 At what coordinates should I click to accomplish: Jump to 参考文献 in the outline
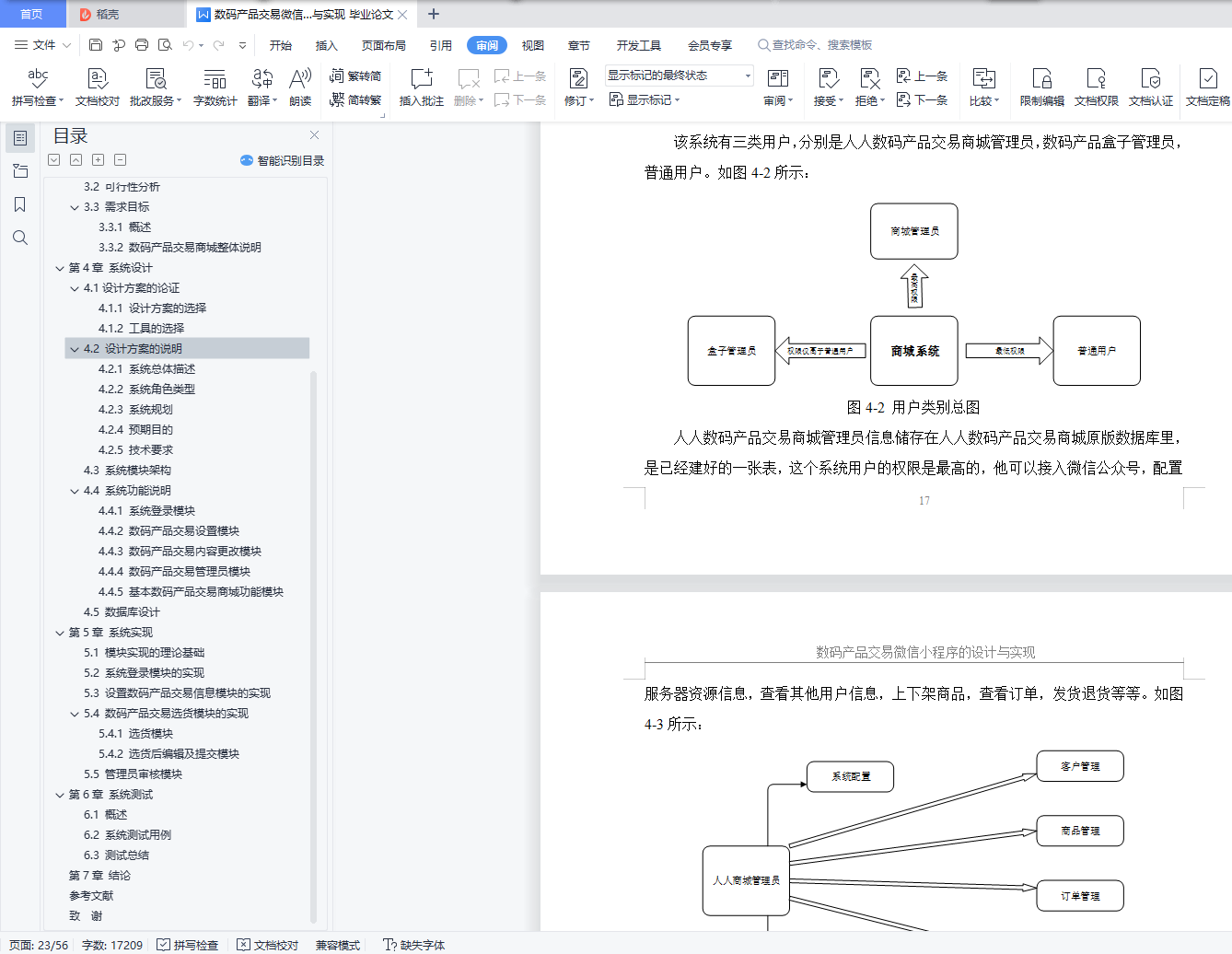[91, 896]
